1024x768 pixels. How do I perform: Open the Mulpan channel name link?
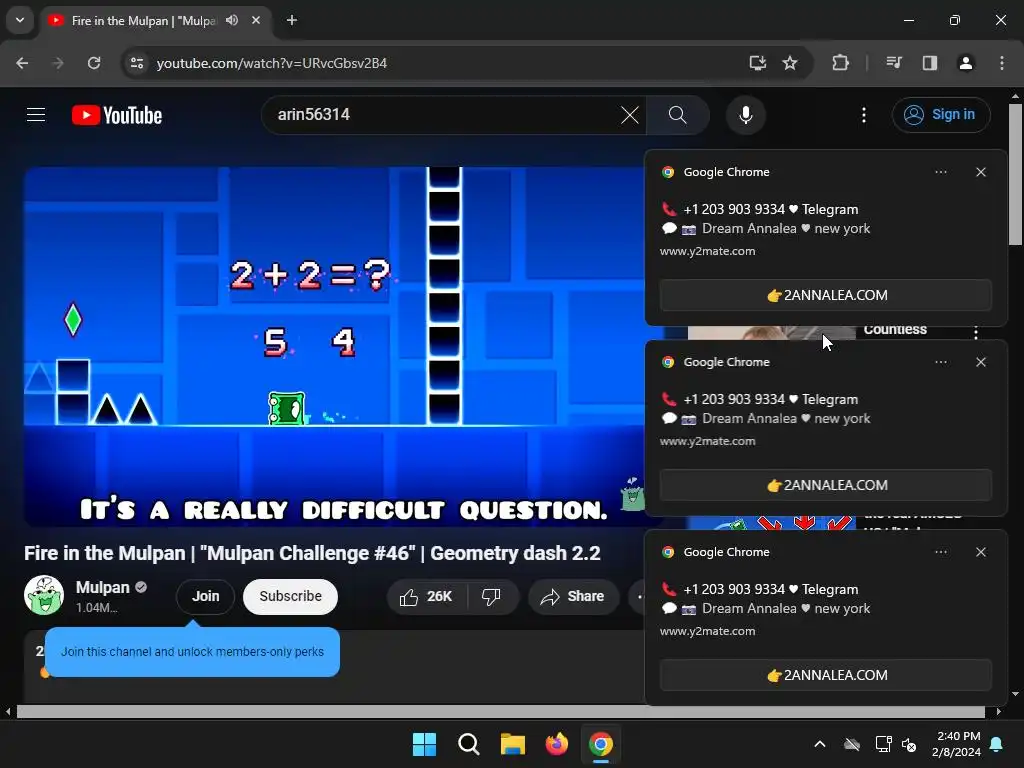tap(103, 587)
